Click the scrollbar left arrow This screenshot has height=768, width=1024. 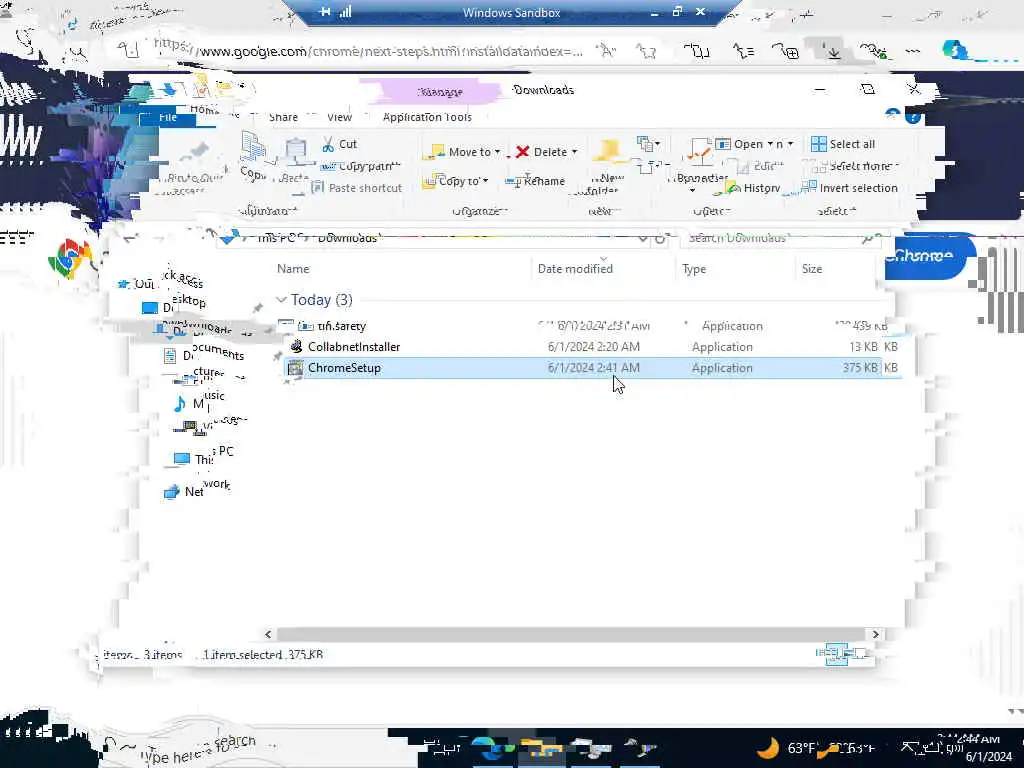(268, 634)
